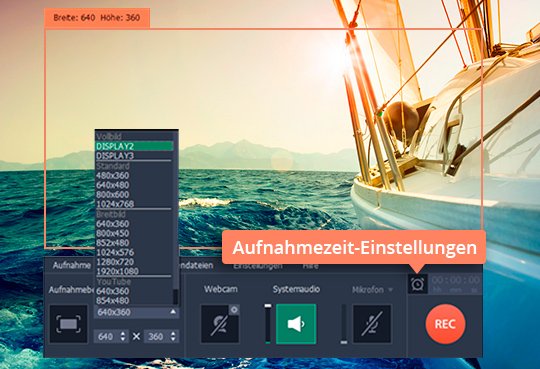Expand the Mikrofon device dropdown

(391, 290)
